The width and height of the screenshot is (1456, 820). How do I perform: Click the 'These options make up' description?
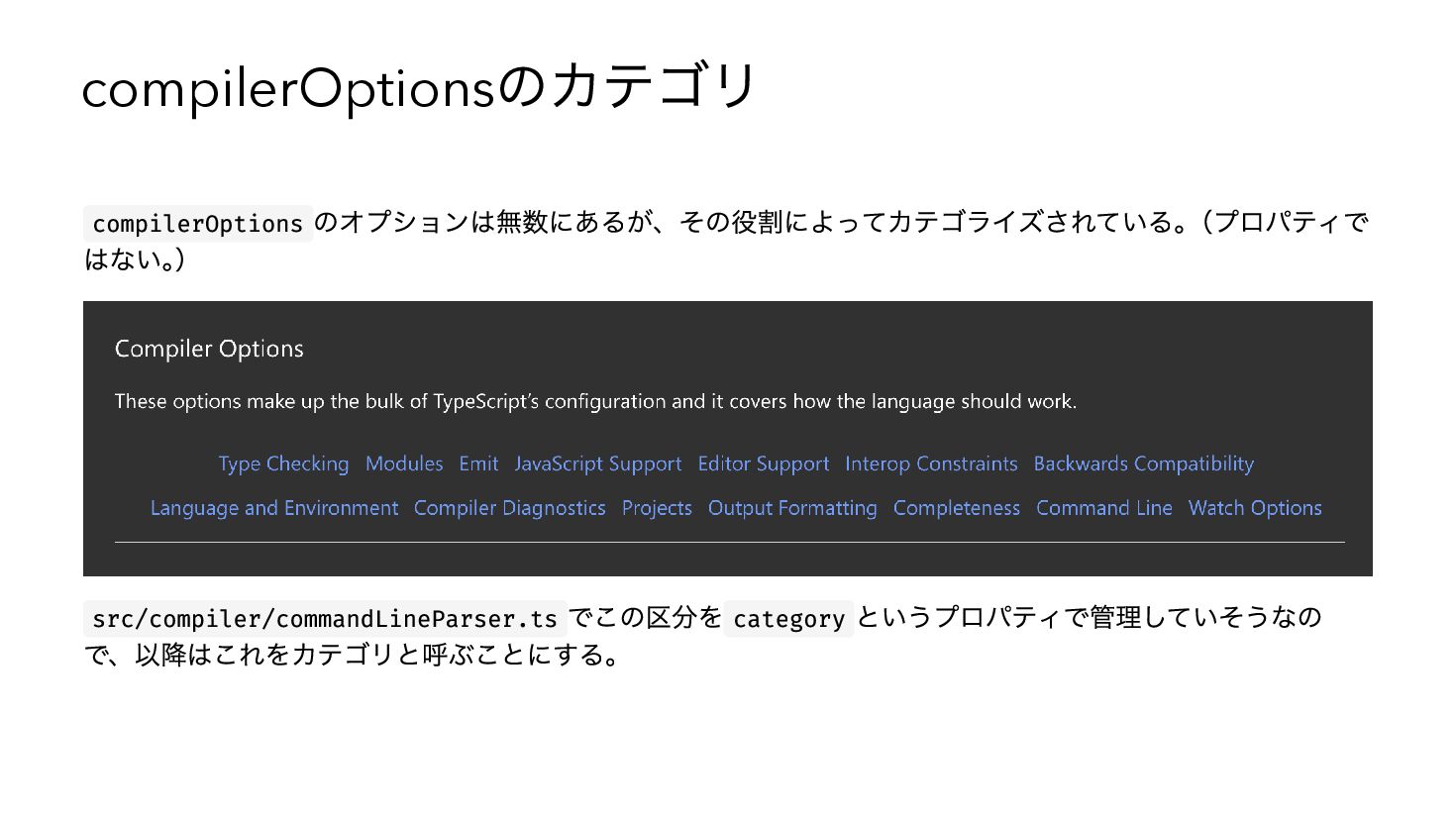[595, 402]
